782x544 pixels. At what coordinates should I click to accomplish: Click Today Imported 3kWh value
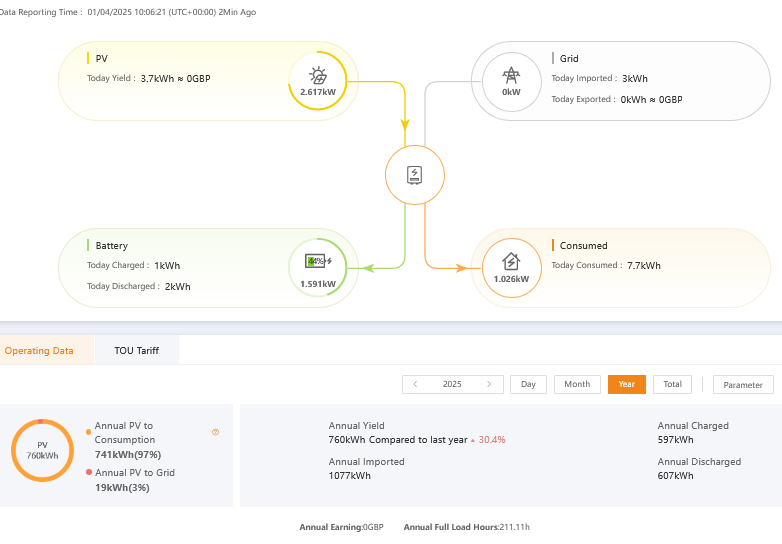pos(635,79)
